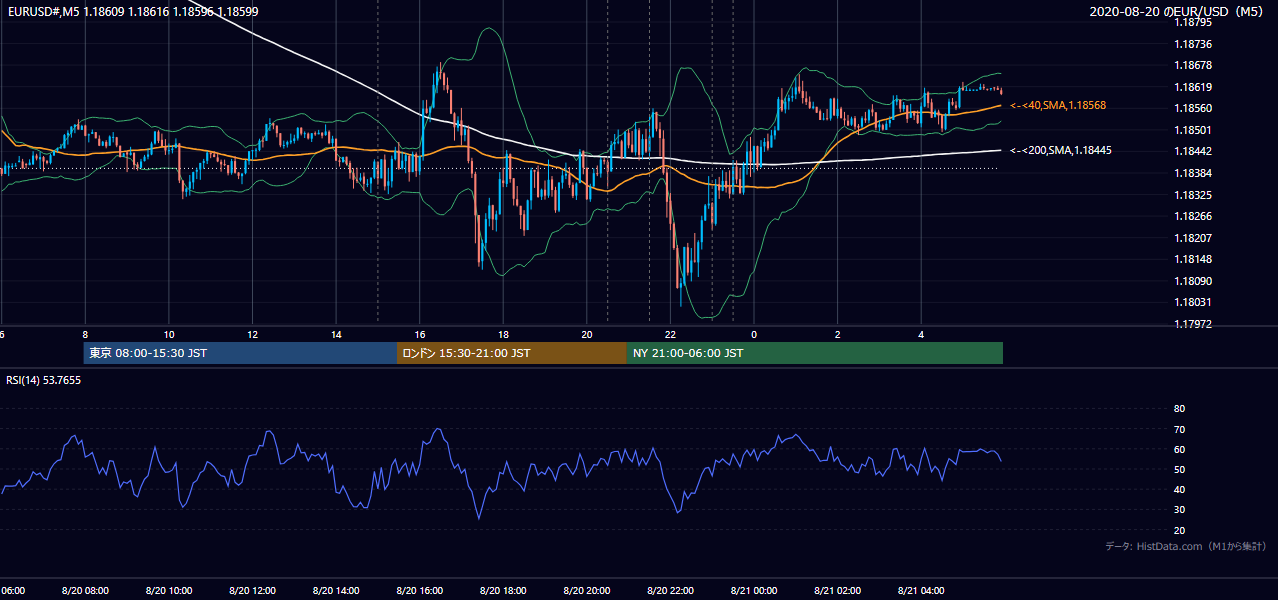Click the 8/20 16:00 time label
Viewport: 1278px width, 600px height.
point(419,591)
